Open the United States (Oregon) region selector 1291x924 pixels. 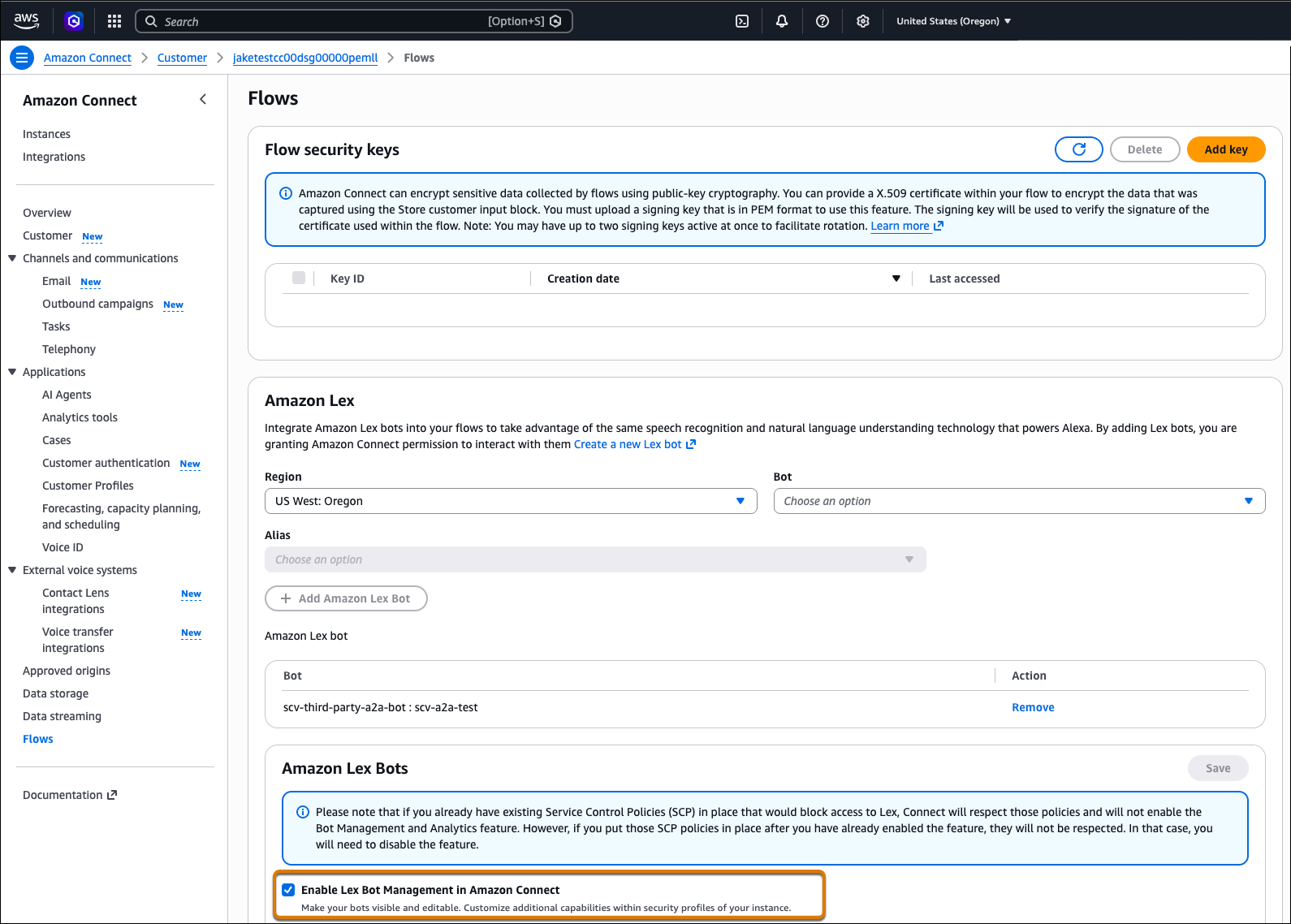[953, 21]
